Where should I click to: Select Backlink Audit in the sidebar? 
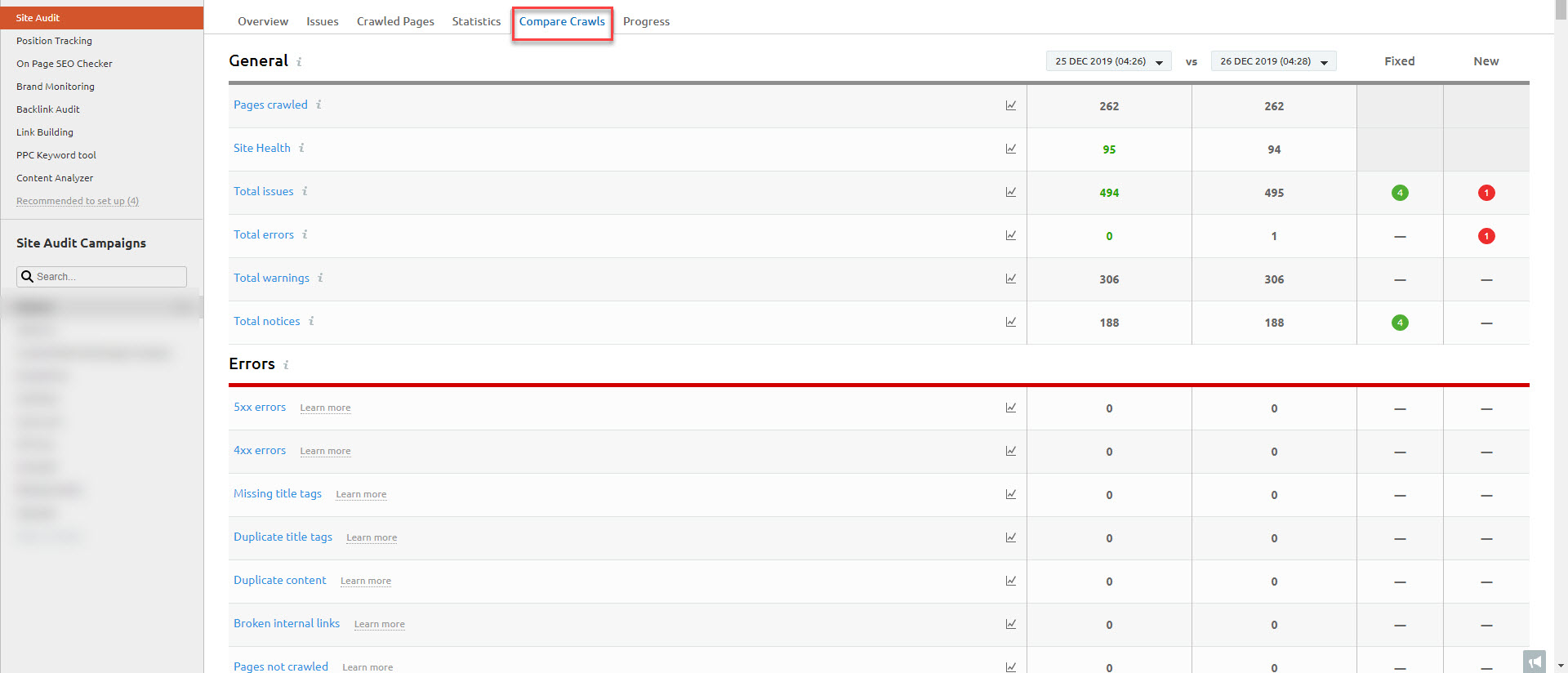coord(48,109)
